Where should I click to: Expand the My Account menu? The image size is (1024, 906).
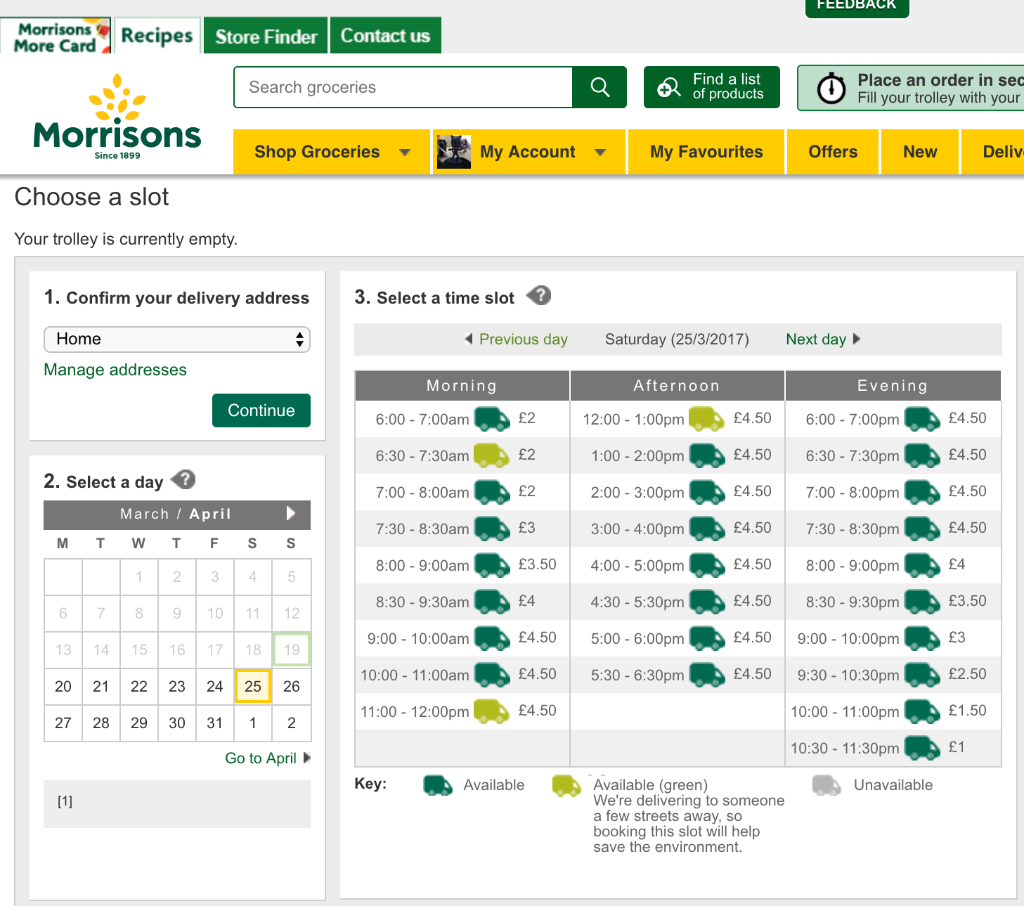(x=529, y=152)
